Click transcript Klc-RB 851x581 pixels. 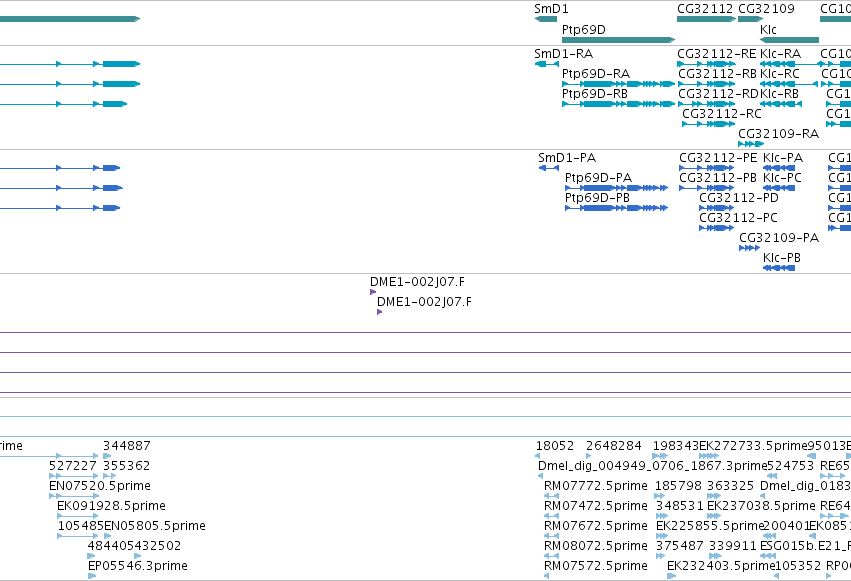tap(781, 104)
